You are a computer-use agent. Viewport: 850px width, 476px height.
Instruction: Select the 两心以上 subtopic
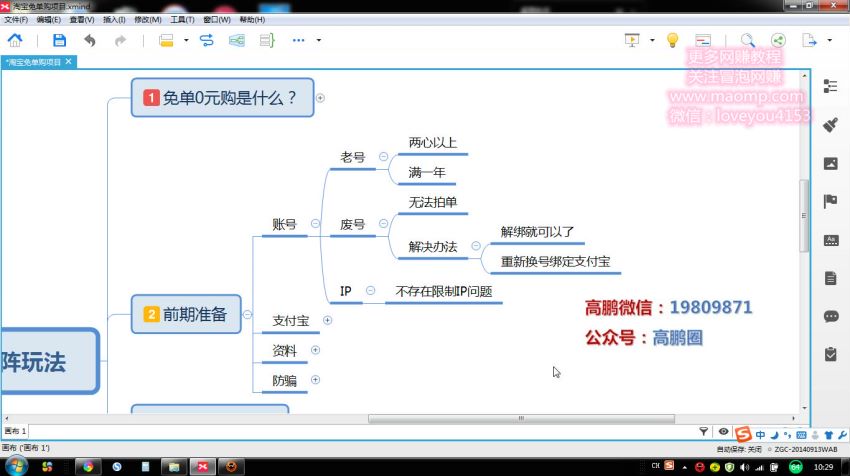pyautogui.click(x=433, y=143)
